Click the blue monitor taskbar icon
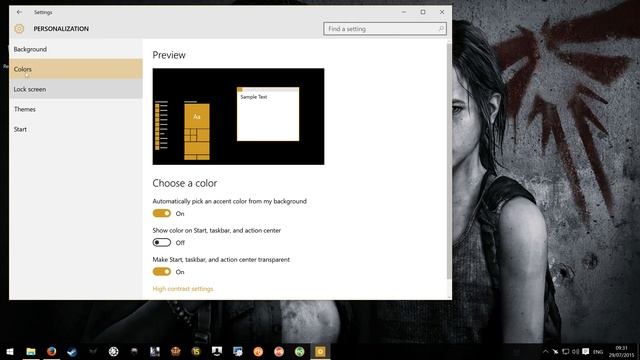The image size is (640, 360). [238, 351]
